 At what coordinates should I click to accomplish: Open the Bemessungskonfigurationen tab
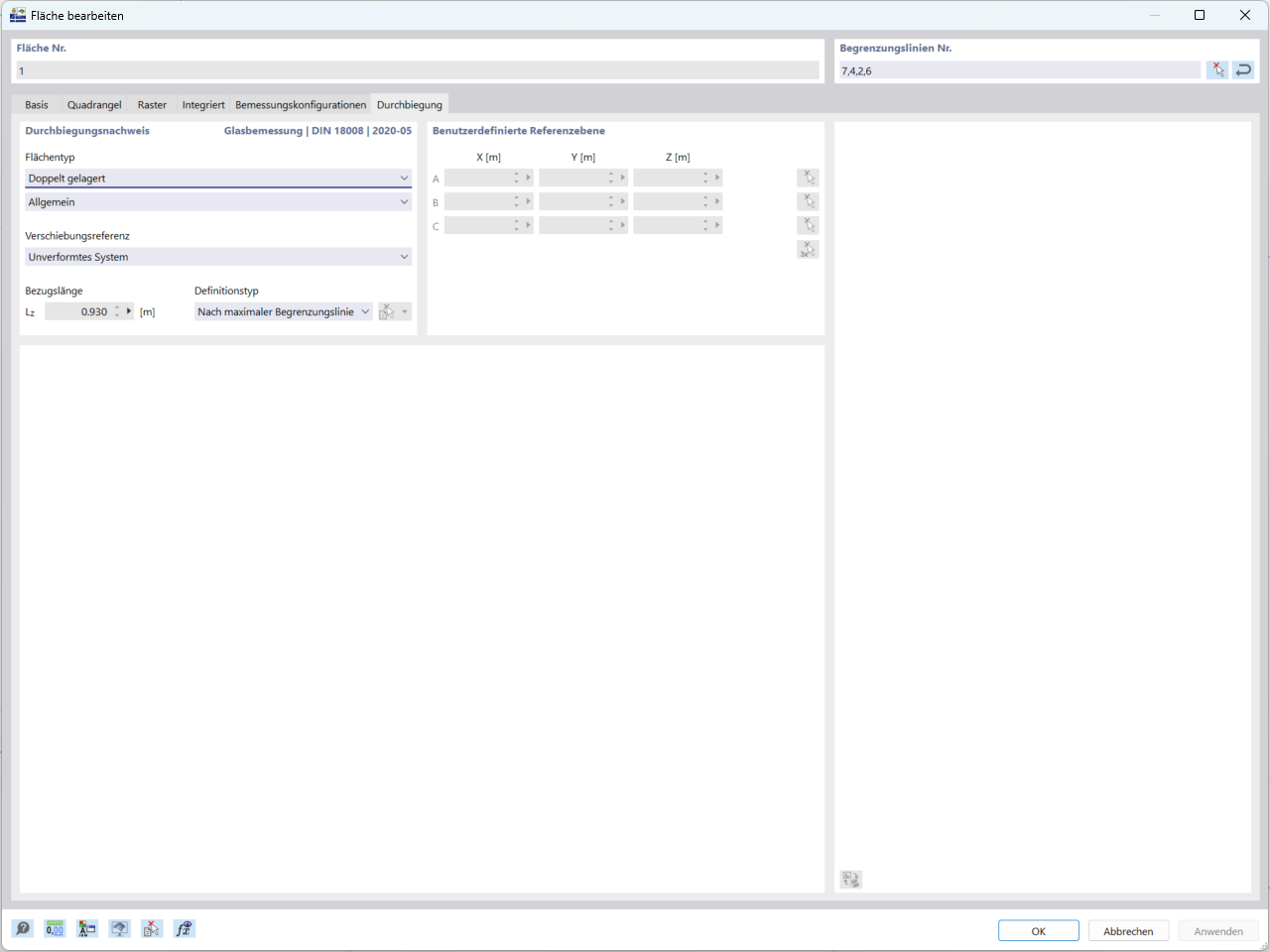(x=301, y=104)
